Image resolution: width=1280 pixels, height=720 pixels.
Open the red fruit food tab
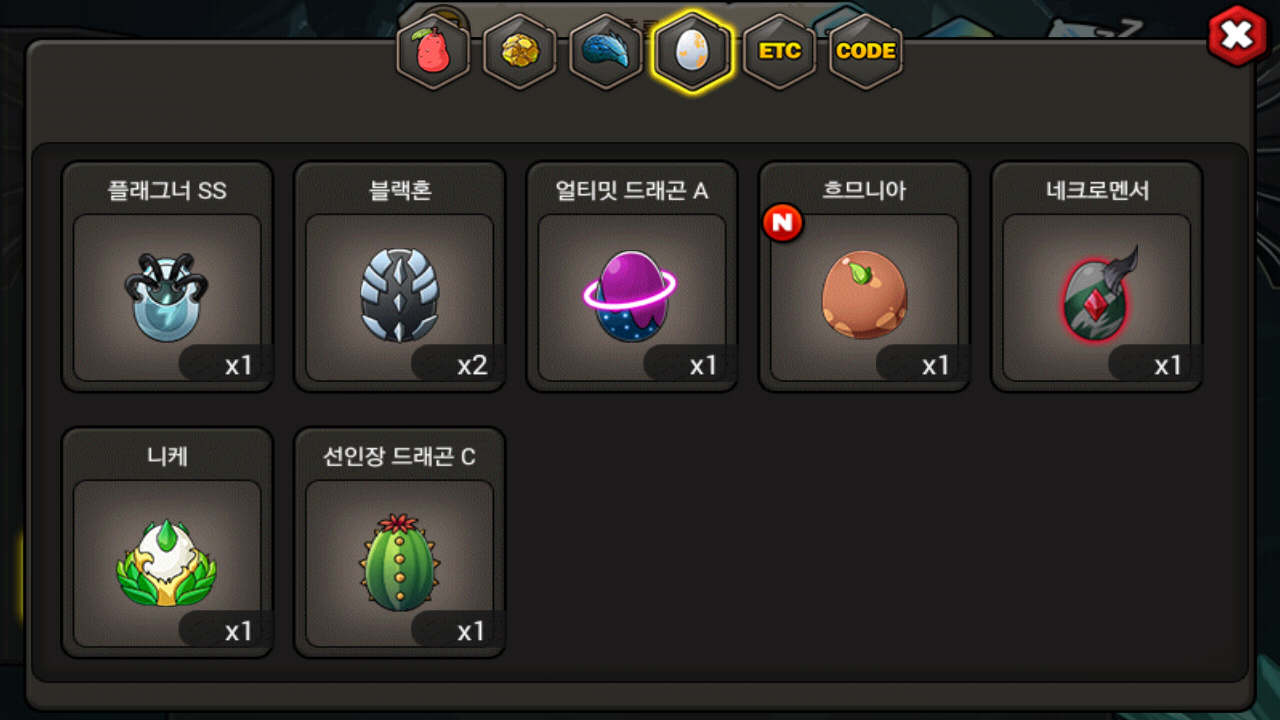(x=433, y=52)
